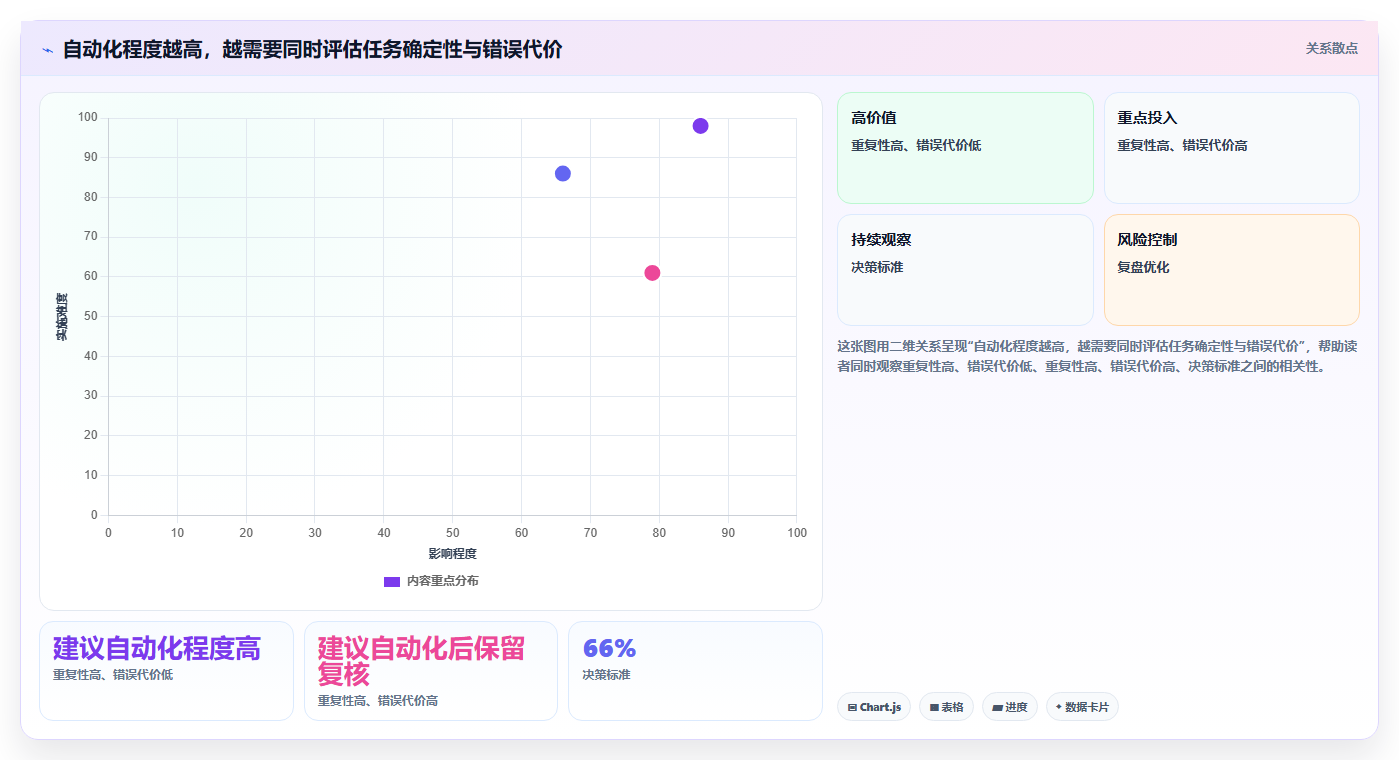Click the y-axis tick label 100
Screen dimensions: 1399x760
(88, 118)
